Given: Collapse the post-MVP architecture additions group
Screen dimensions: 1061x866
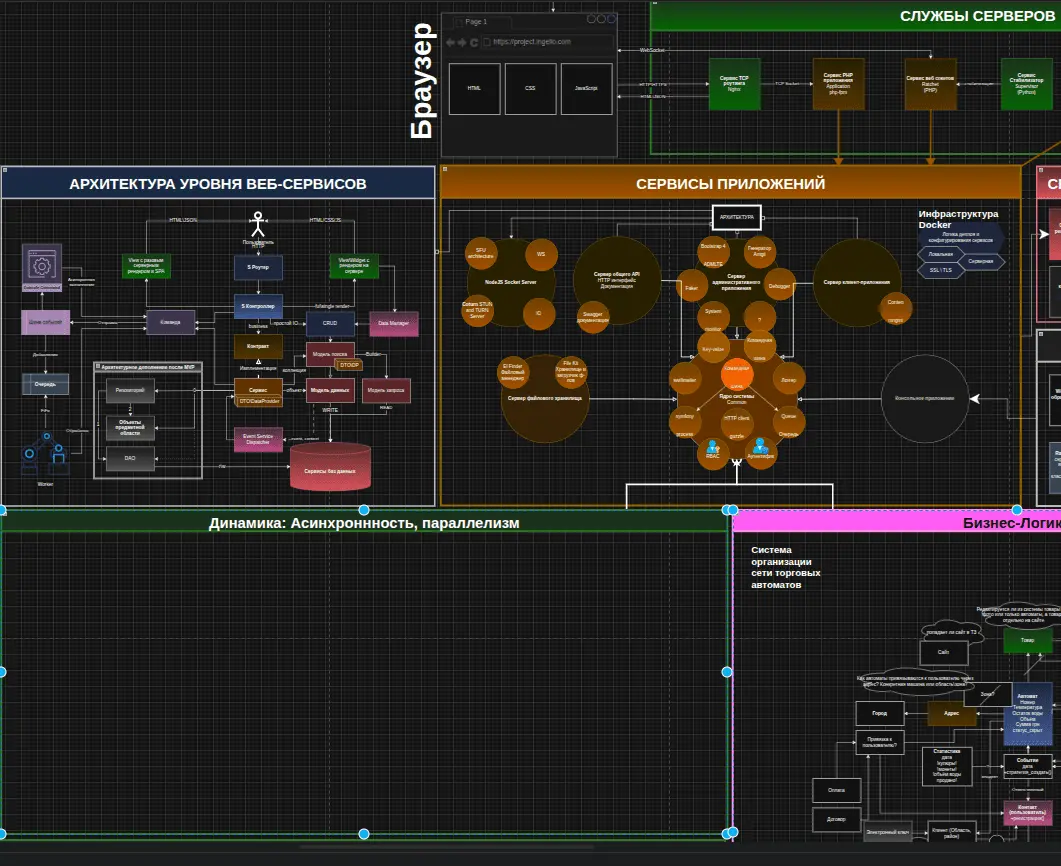Looking at the screenshot, I should [98, 367].
